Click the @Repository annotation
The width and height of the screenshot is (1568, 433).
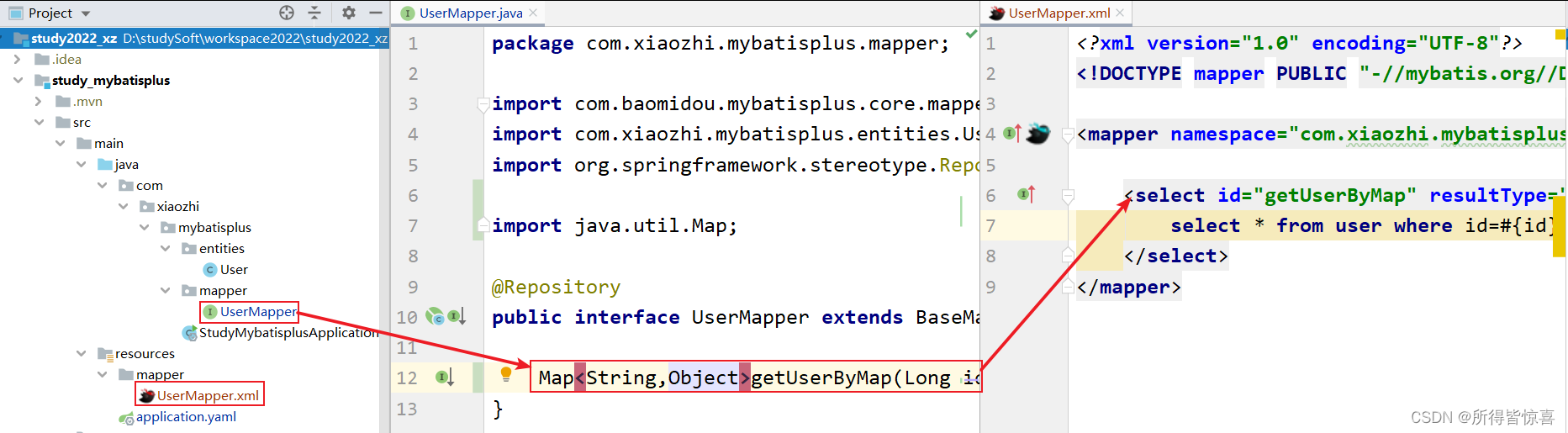[556, 287]
